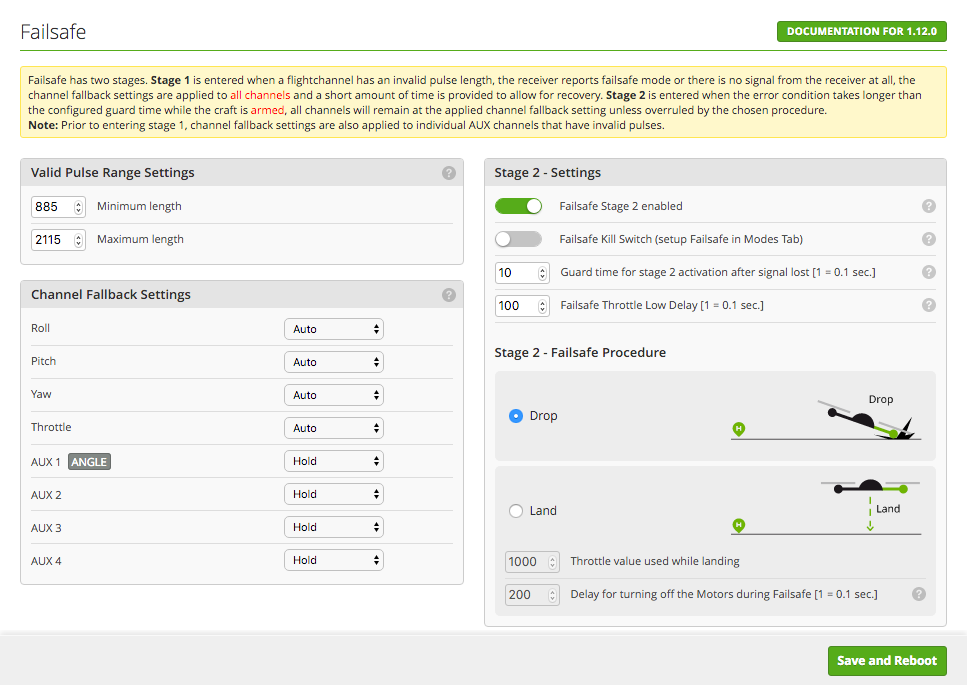Expand the AUX 4 fallback dropdown
967x685 pixels.
point(333,560)
